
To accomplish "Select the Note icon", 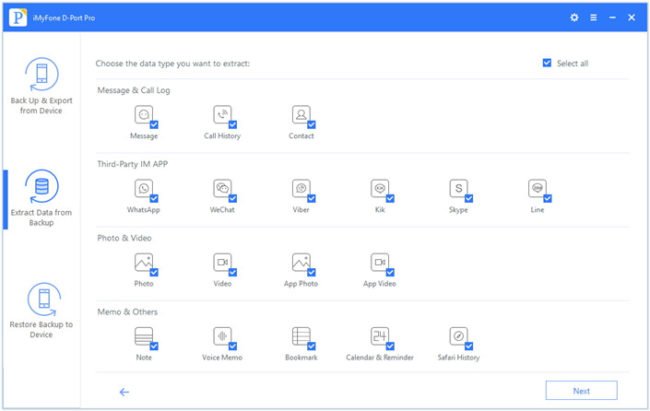I will pyautogui.click(x=143, y=336).
